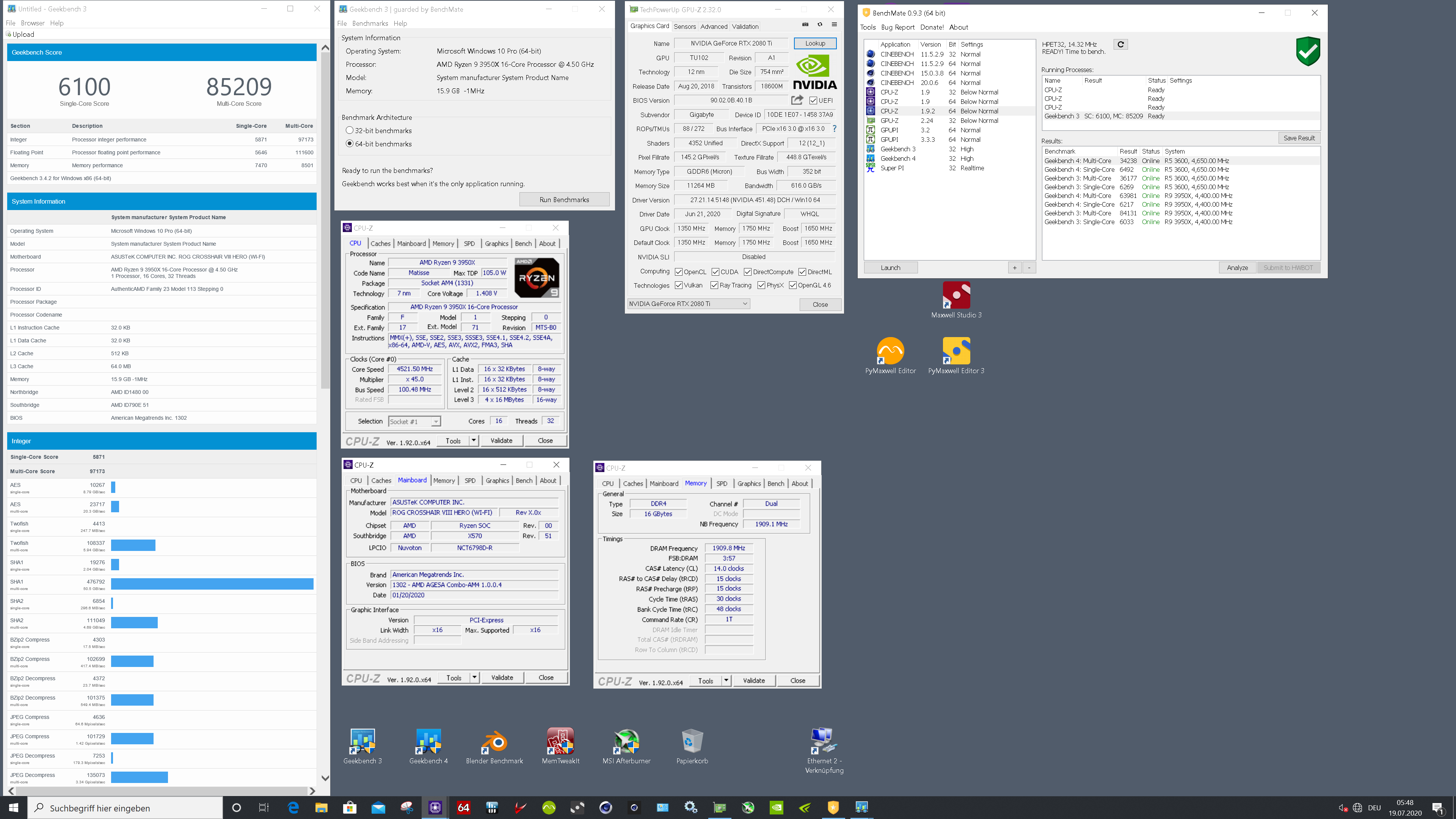Image resolution: width=1456 pixels, height=819 pixels.
Task: Open the Advanced tab in GPU-Z
Action: [x=714, y=27]
